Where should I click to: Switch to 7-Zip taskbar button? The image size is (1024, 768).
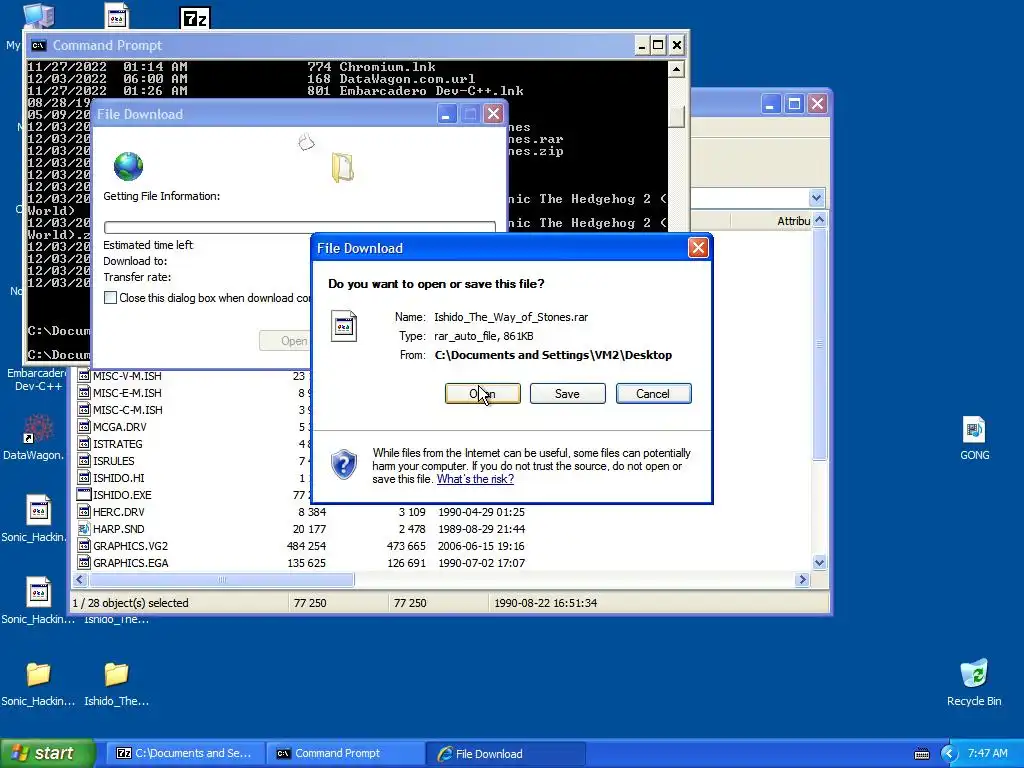click(x=184, y=754)
